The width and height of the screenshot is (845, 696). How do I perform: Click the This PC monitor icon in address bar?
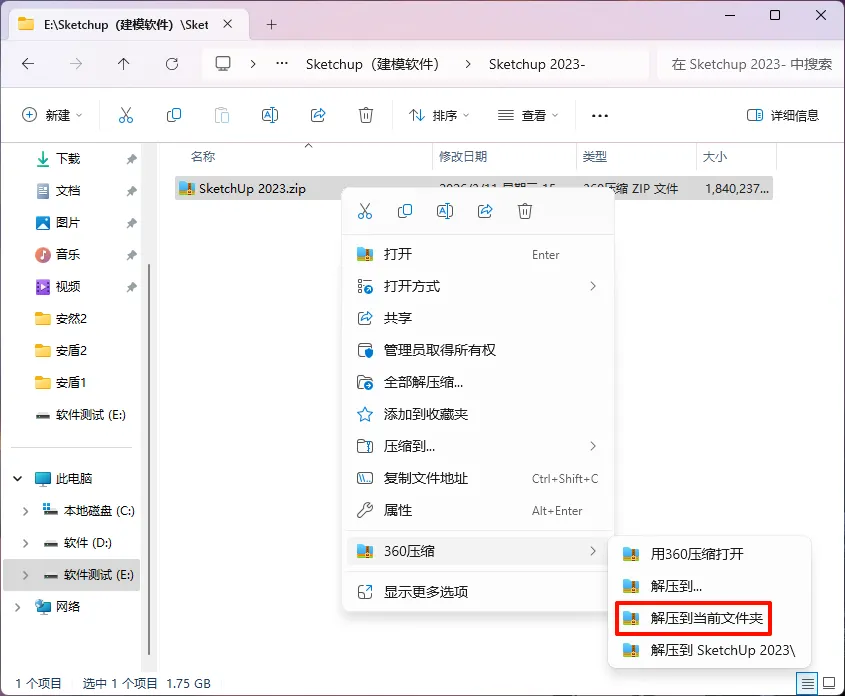click(x=223, y=64)
